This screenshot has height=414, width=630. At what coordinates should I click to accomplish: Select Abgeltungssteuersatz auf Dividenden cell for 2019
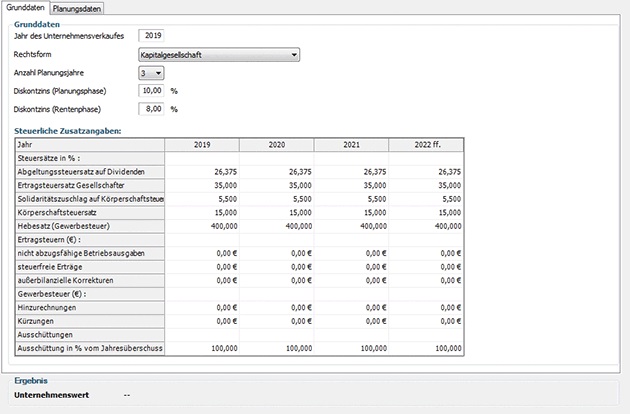(201, 171)
